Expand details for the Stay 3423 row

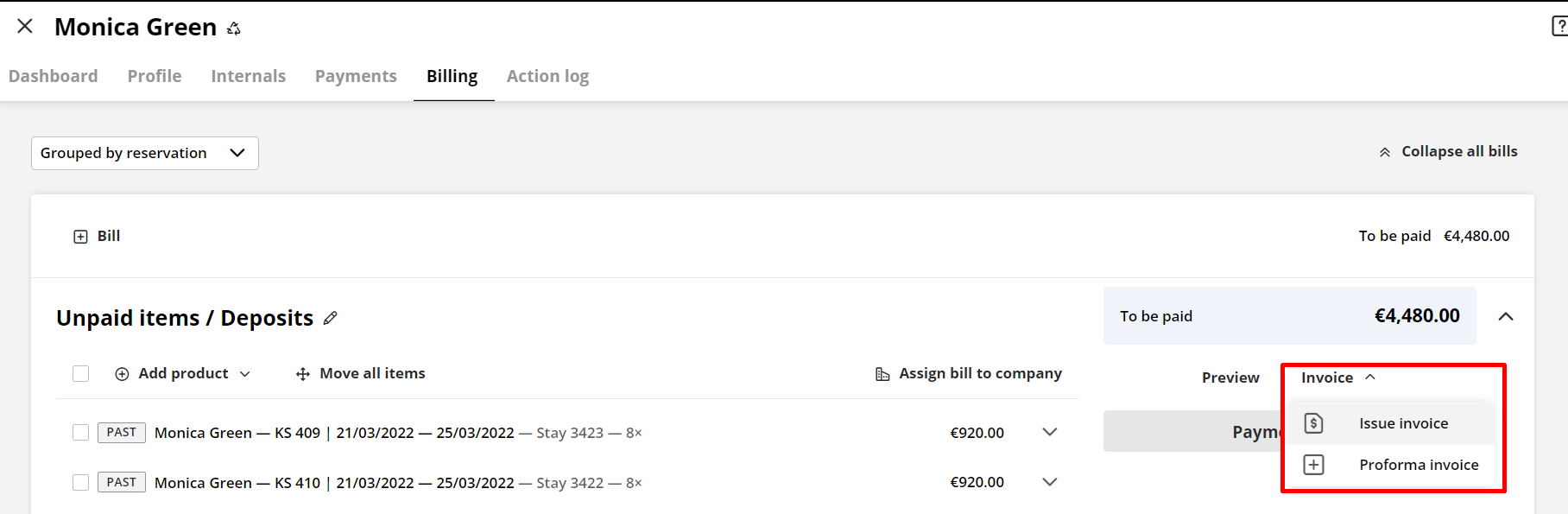coord(1050,432)
